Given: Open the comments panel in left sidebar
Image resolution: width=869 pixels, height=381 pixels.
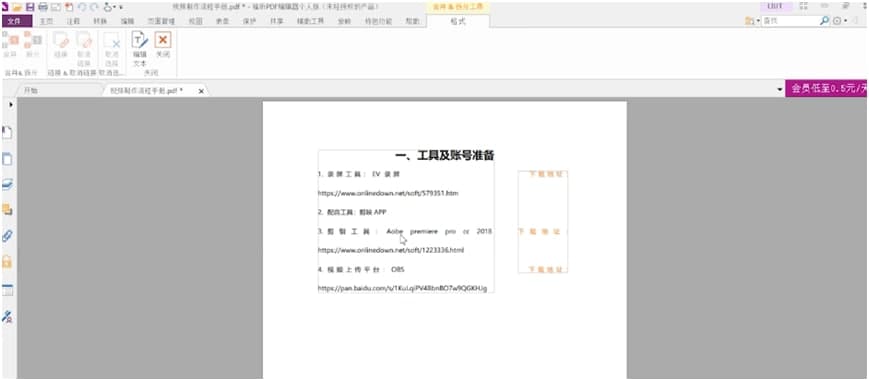Looking at the screenshot, I should pos(7,210).
